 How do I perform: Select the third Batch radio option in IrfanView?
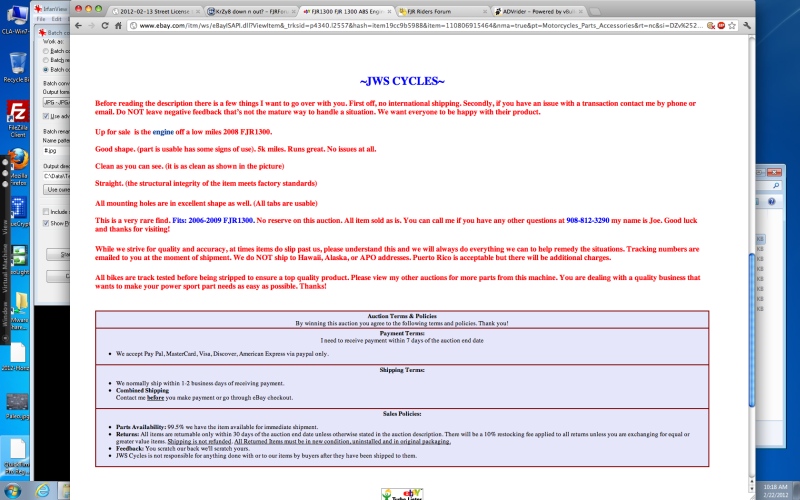click(46, 69)
